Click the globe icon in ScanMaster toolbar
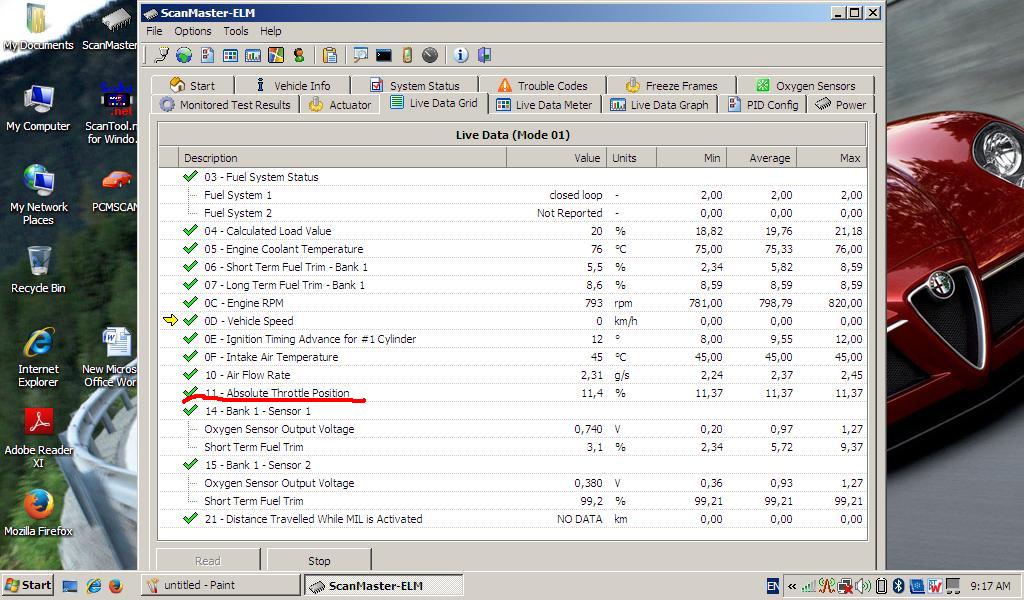1024x600 pixels. click(184, 55)
